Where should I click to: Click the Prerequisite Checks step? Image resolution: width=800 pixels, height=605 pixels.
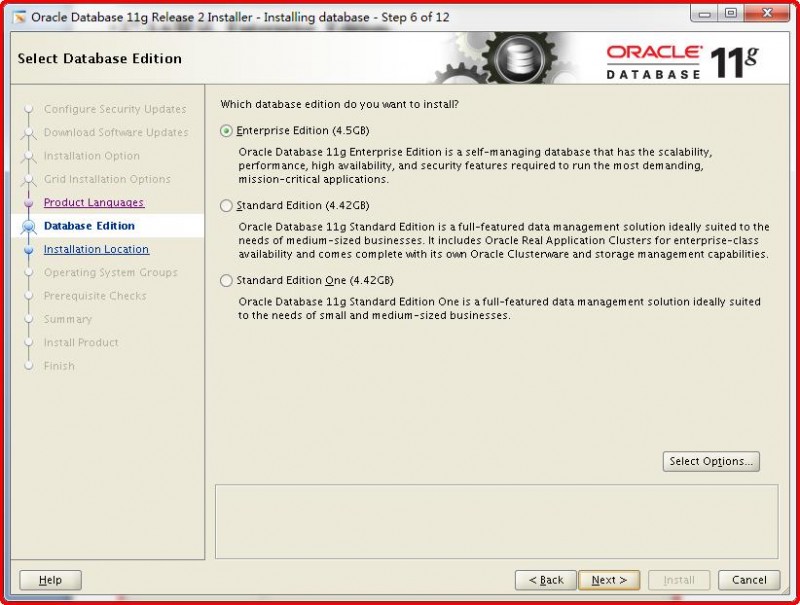coord(94,296)
